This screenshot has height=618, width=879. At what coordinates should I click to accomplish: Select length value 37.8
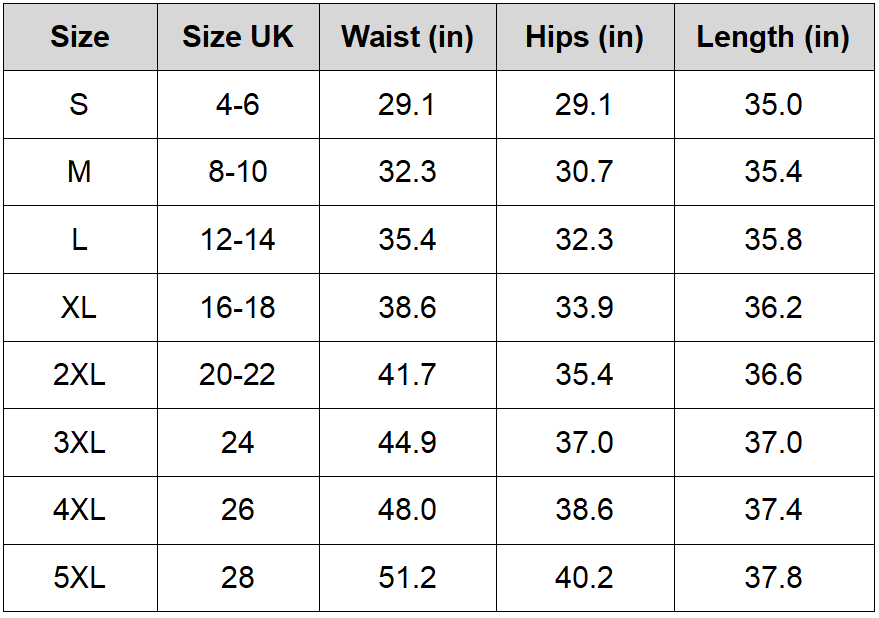(x=773, y=578)
